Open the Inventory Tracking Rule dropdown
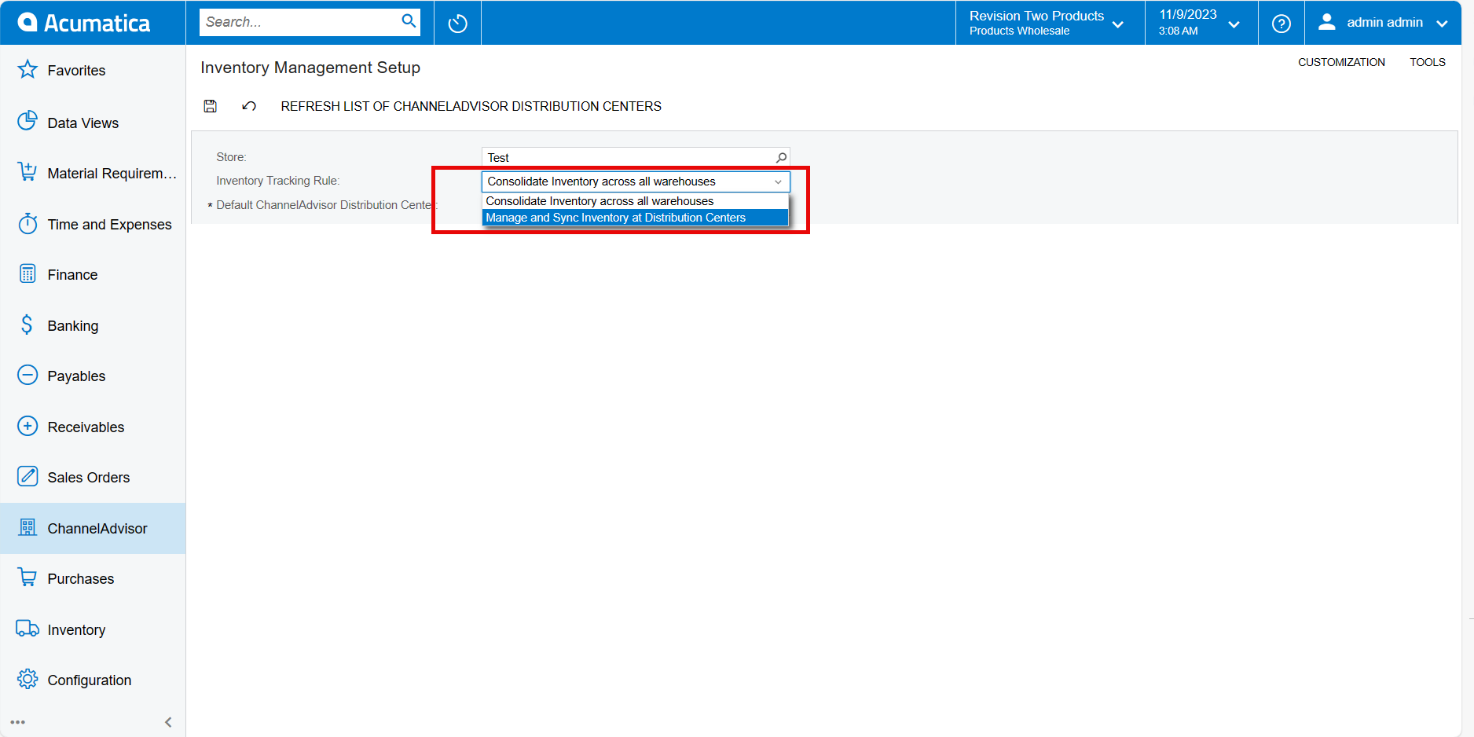Viewport: 1474px width, 737px height. (x=778, y=181)
